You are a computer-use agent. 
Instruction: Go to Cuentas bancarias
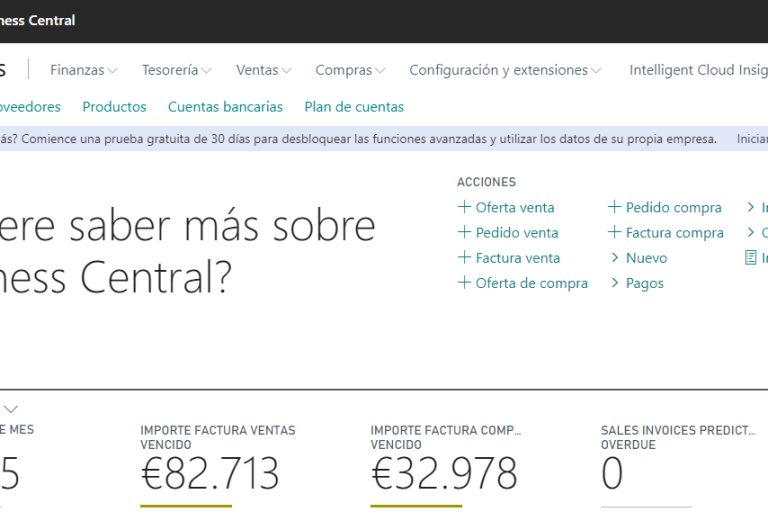[225, 107]
